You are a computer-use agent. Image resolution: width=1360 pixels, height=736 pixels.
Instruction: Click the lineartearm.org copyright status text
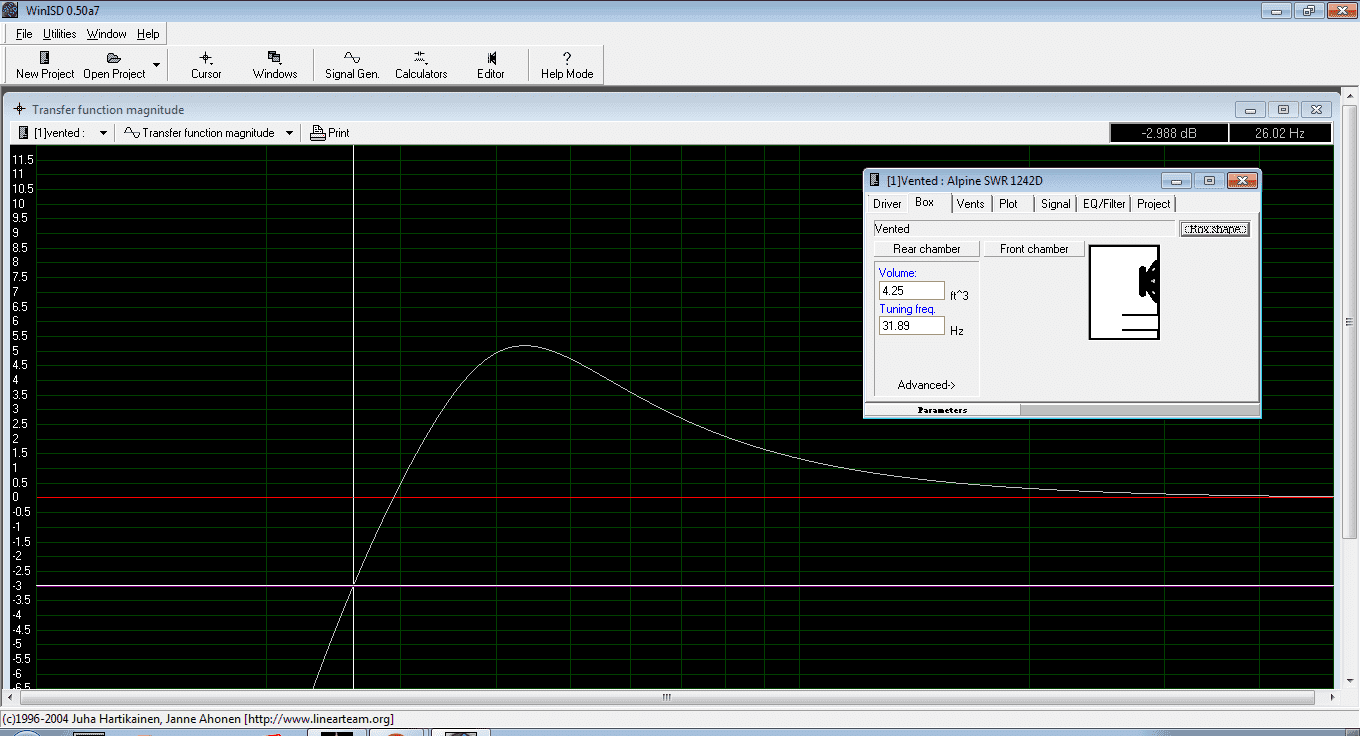198,719
